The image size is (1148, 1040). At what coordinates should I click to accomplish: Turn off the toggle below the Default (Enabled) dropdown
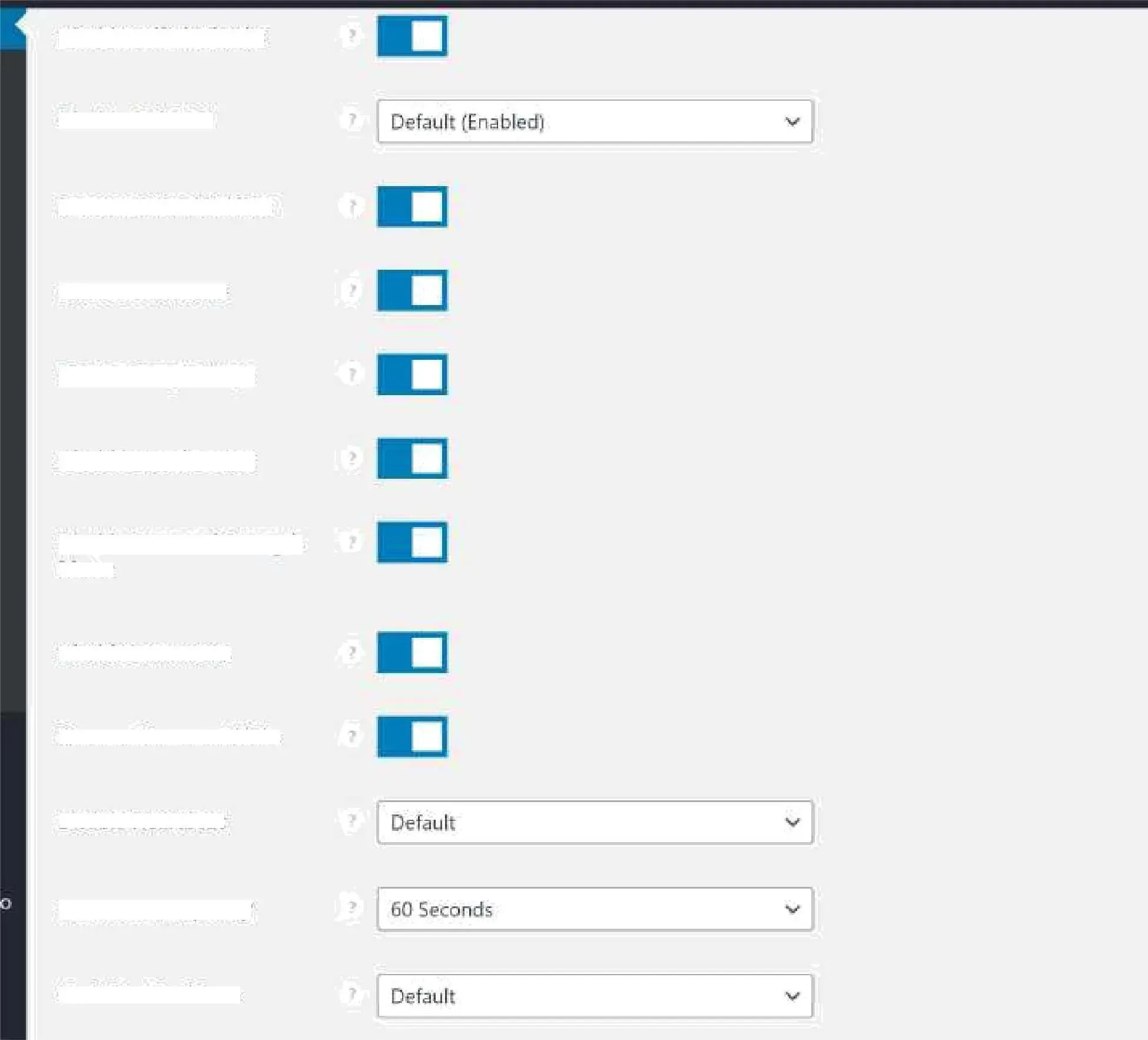pyautogui.click(x=411, y=206)
